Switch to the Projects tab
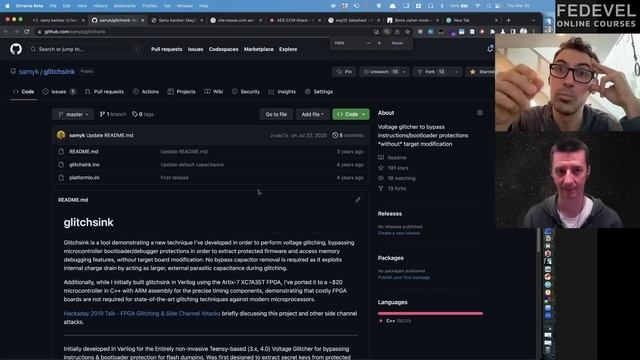This screenshot has height=360, width=640. [182, 91]
